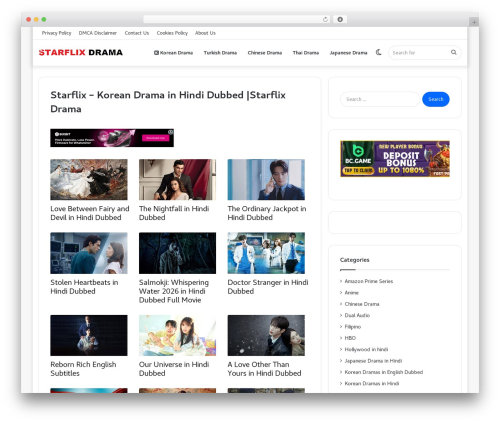Viewport: 500px width, 423px height.
Task: Open Contact Us page
Action: [x=137, y=33]
